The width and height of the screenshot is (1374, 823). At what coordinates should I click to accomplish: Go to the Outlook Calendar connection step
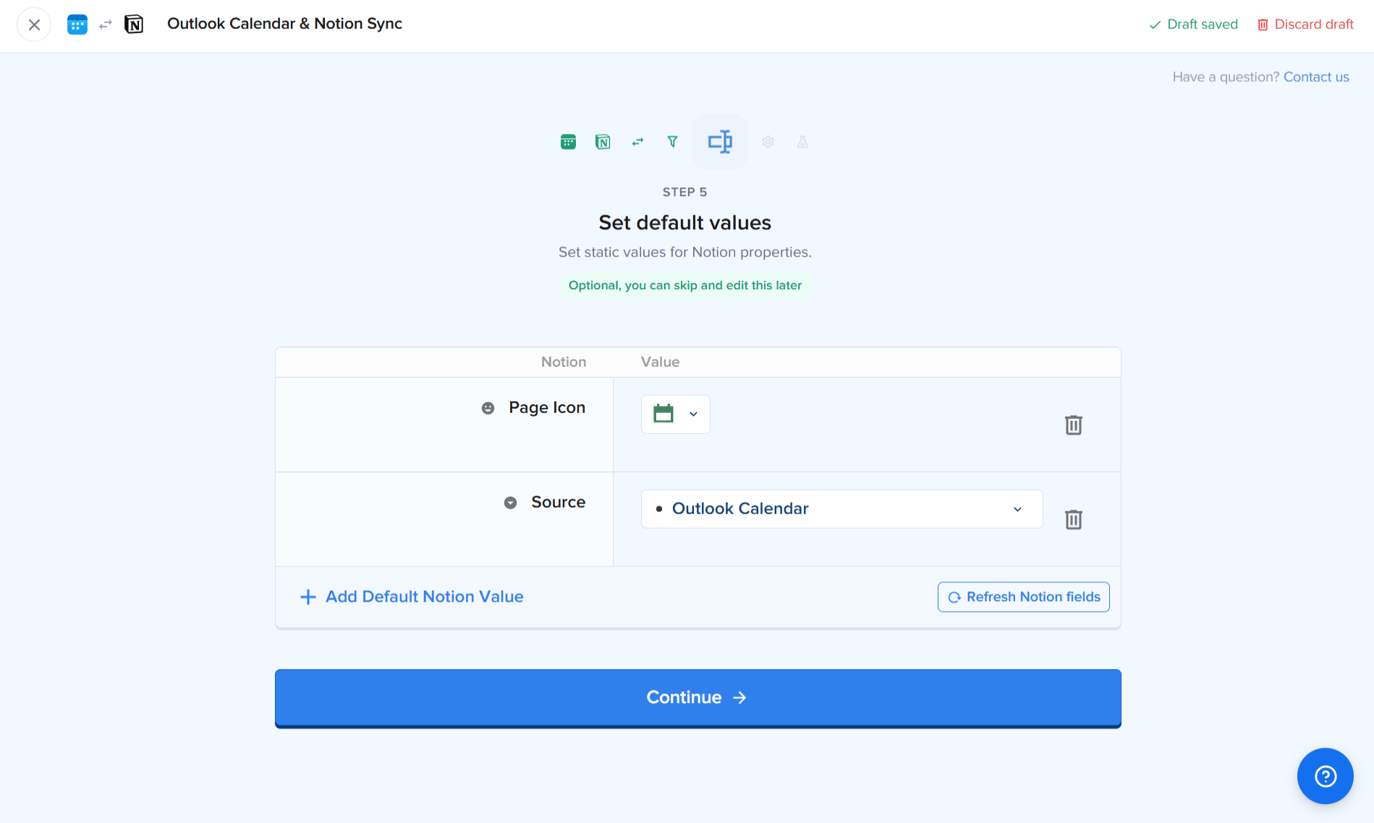point(568,142)
